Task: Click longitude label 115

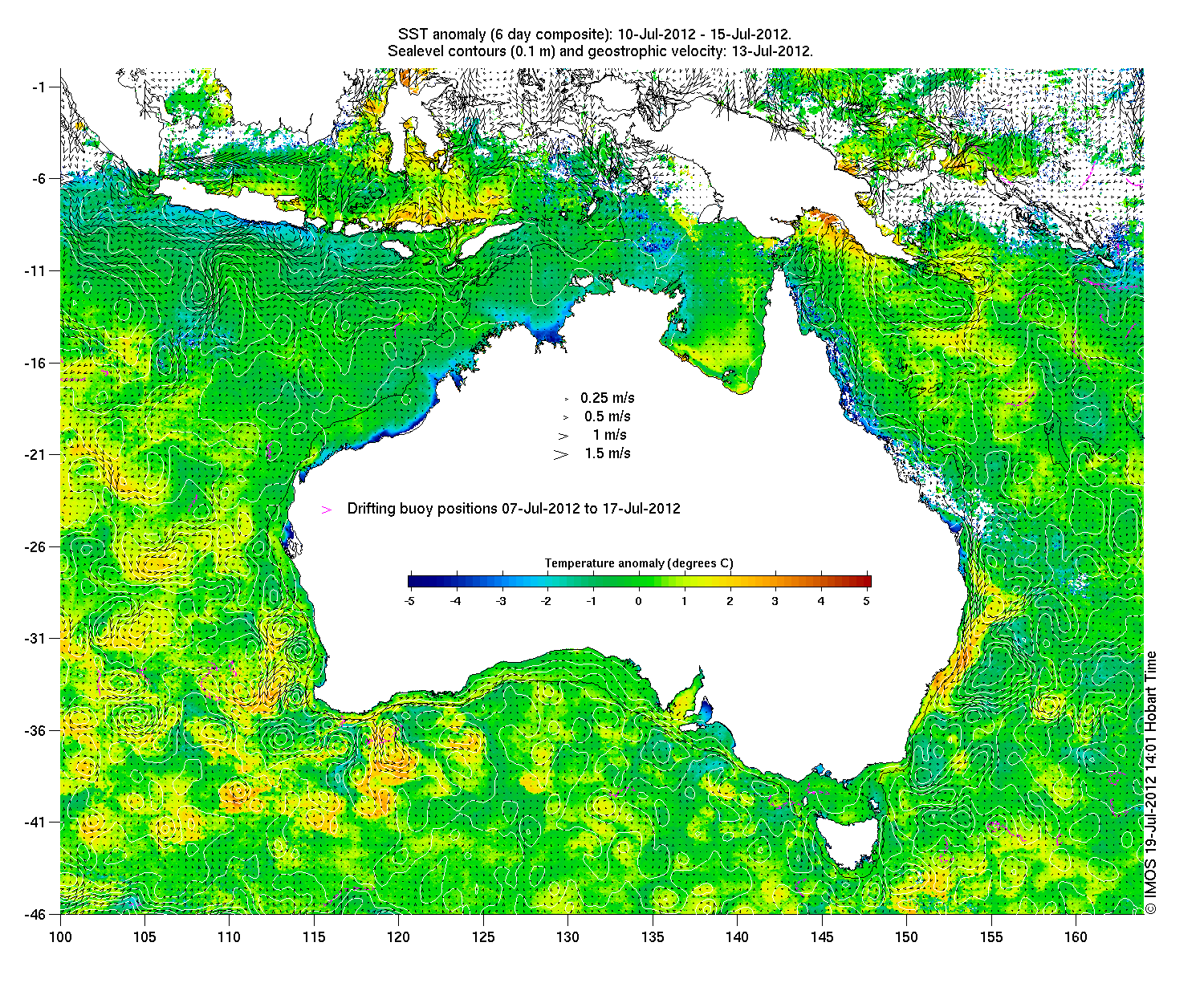Action: (x=314, y=937)
